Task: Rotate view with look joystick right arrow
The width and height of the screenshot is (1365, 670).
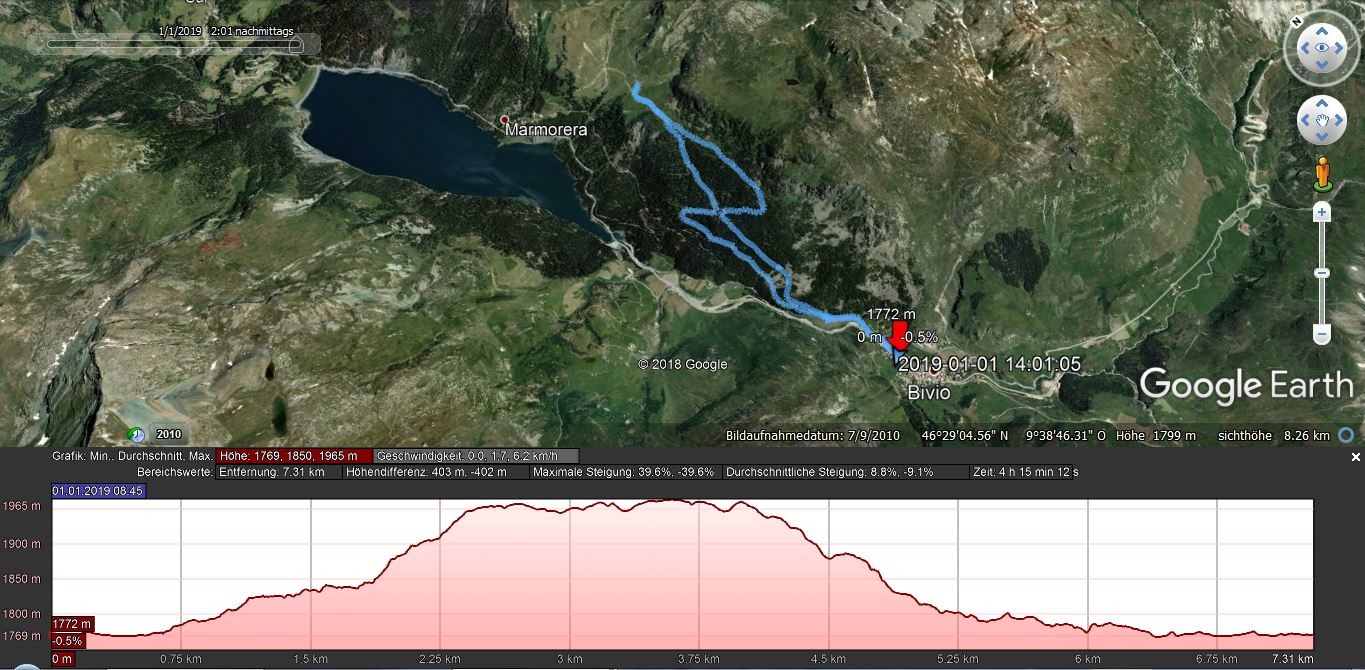Action: click(x=1340, y=47)
